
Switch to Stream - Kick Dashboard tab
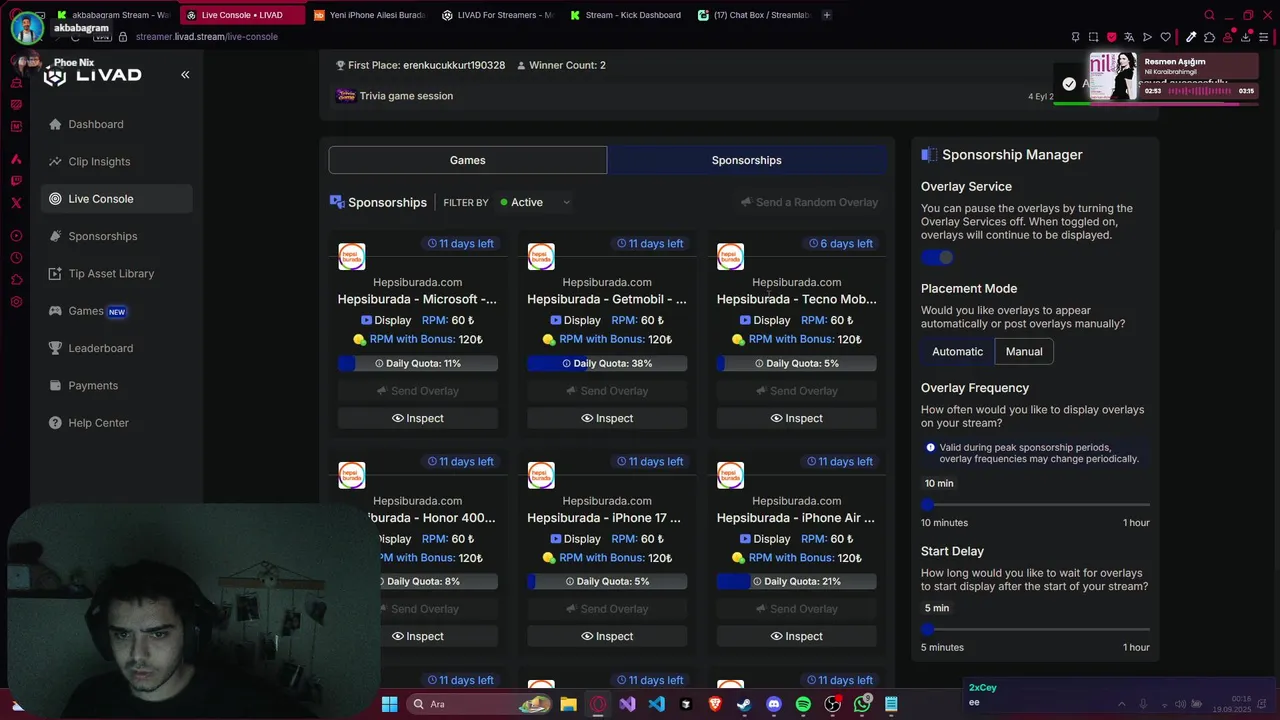624,15
